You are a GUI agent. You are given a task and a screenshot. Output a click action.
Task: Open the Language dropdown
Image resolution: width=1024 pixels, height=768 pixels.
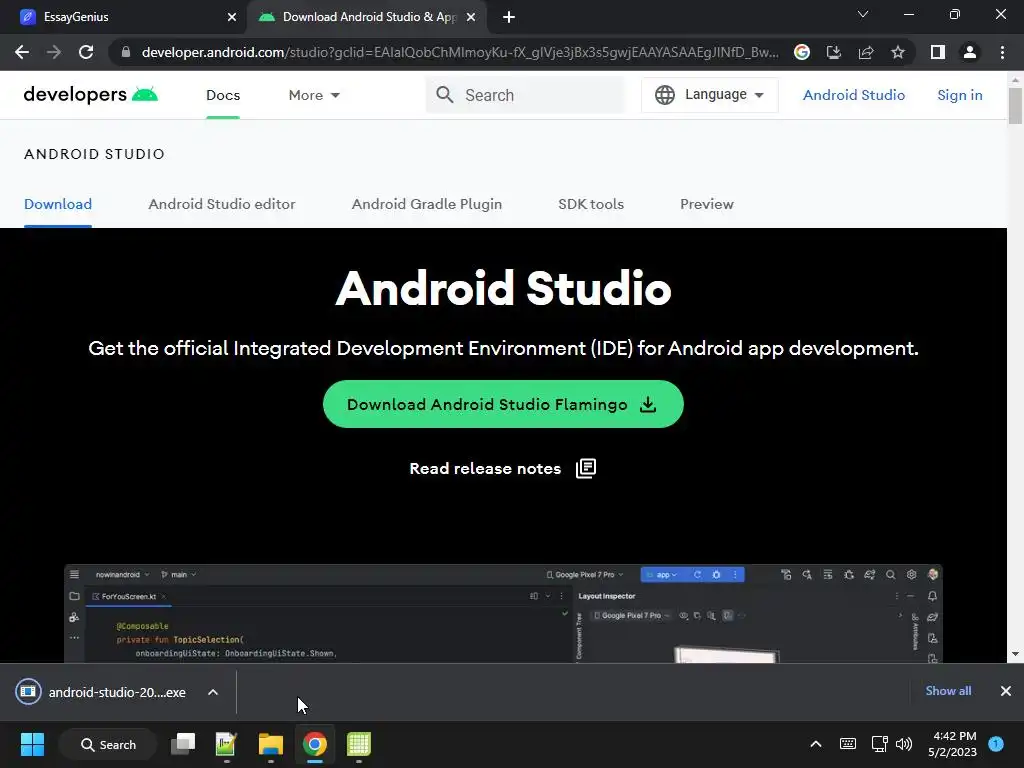[x=709, y=95]
